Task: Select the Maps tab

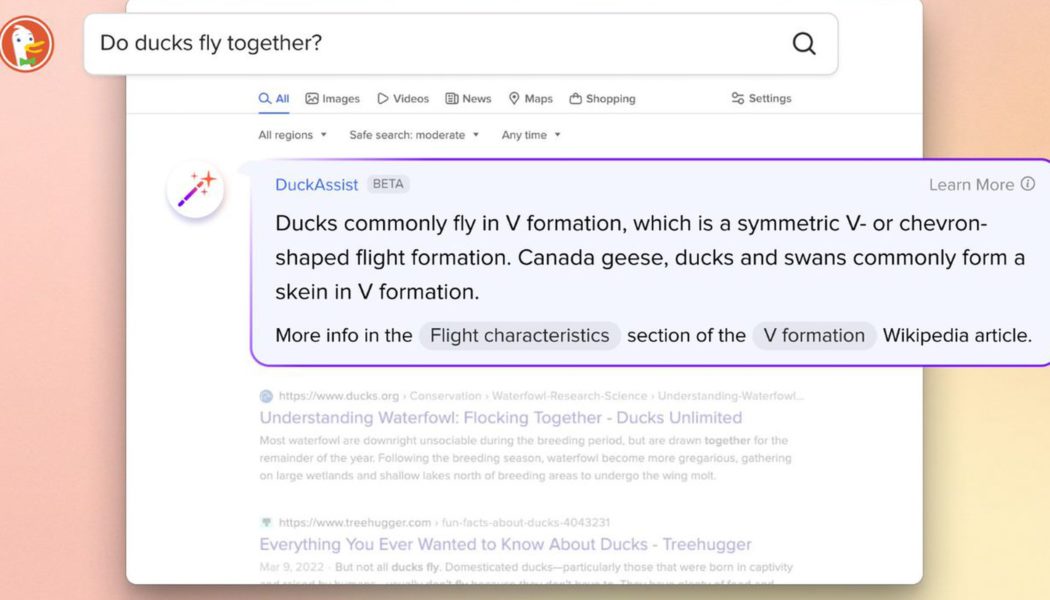Action: coord(530,98)
